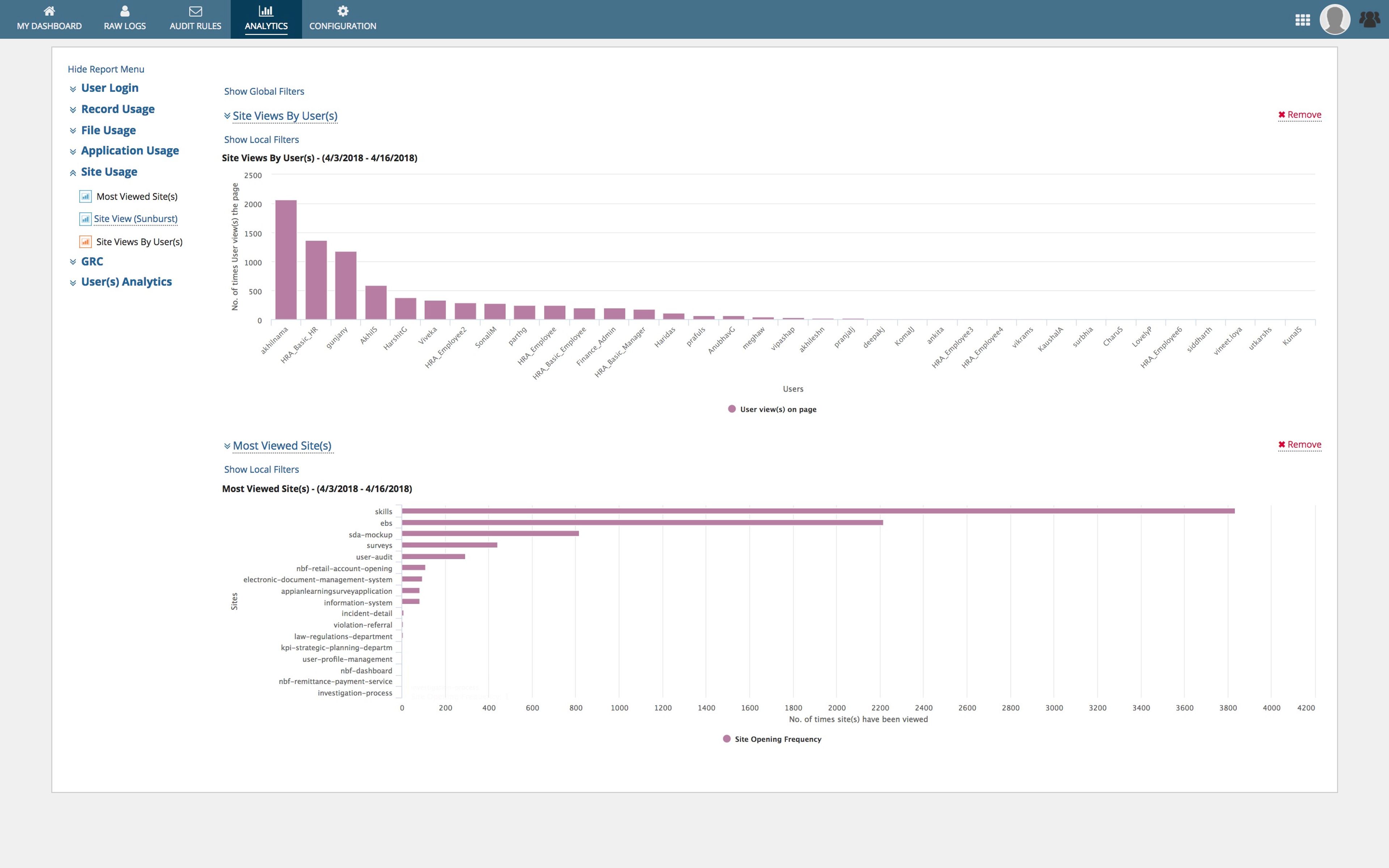Click the nbf-retail-account-opening axis label
The image size is (1389, 868).
pyautogui.click(x=344, y=568)
